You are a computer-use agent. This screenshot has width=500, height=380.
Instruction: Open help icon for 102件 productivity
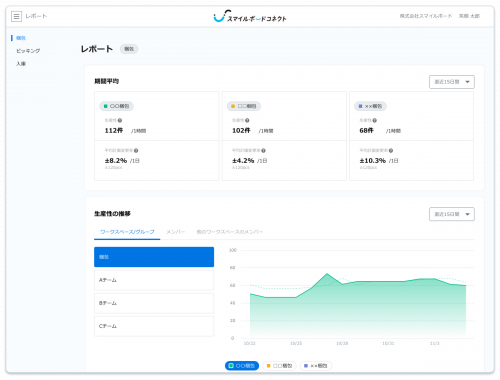(247, 120)
